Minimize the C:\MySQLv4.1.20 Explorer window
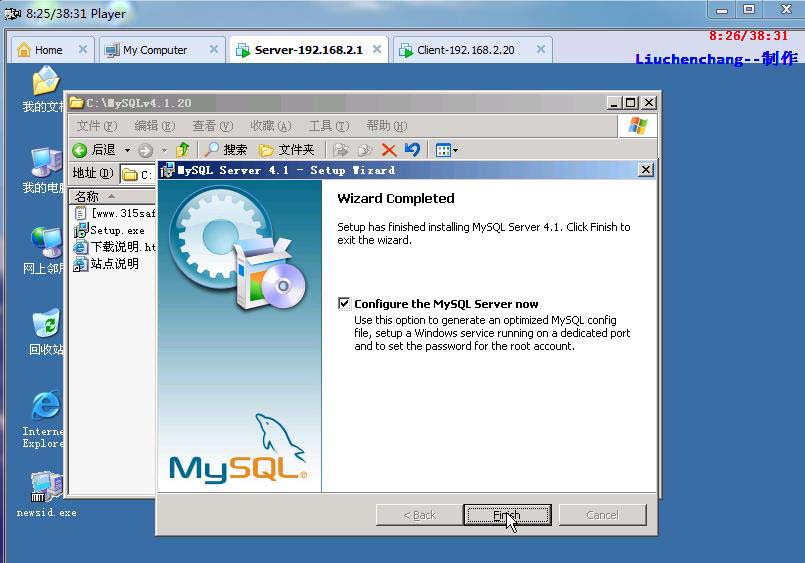Viewport: 805px width, 563px height. tap(614, 103)
